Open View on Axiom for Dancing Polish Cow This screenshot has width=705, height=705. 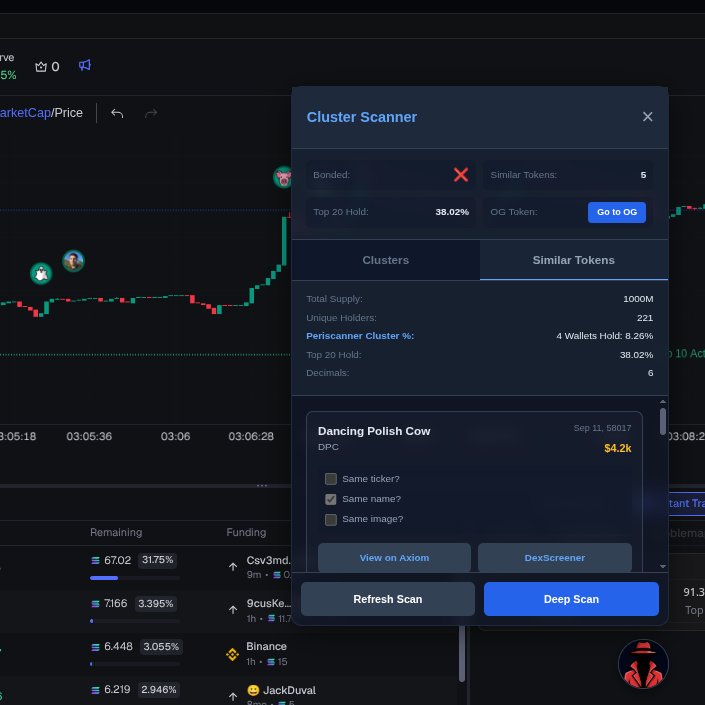pyautogui.click(x=394, y=558)
